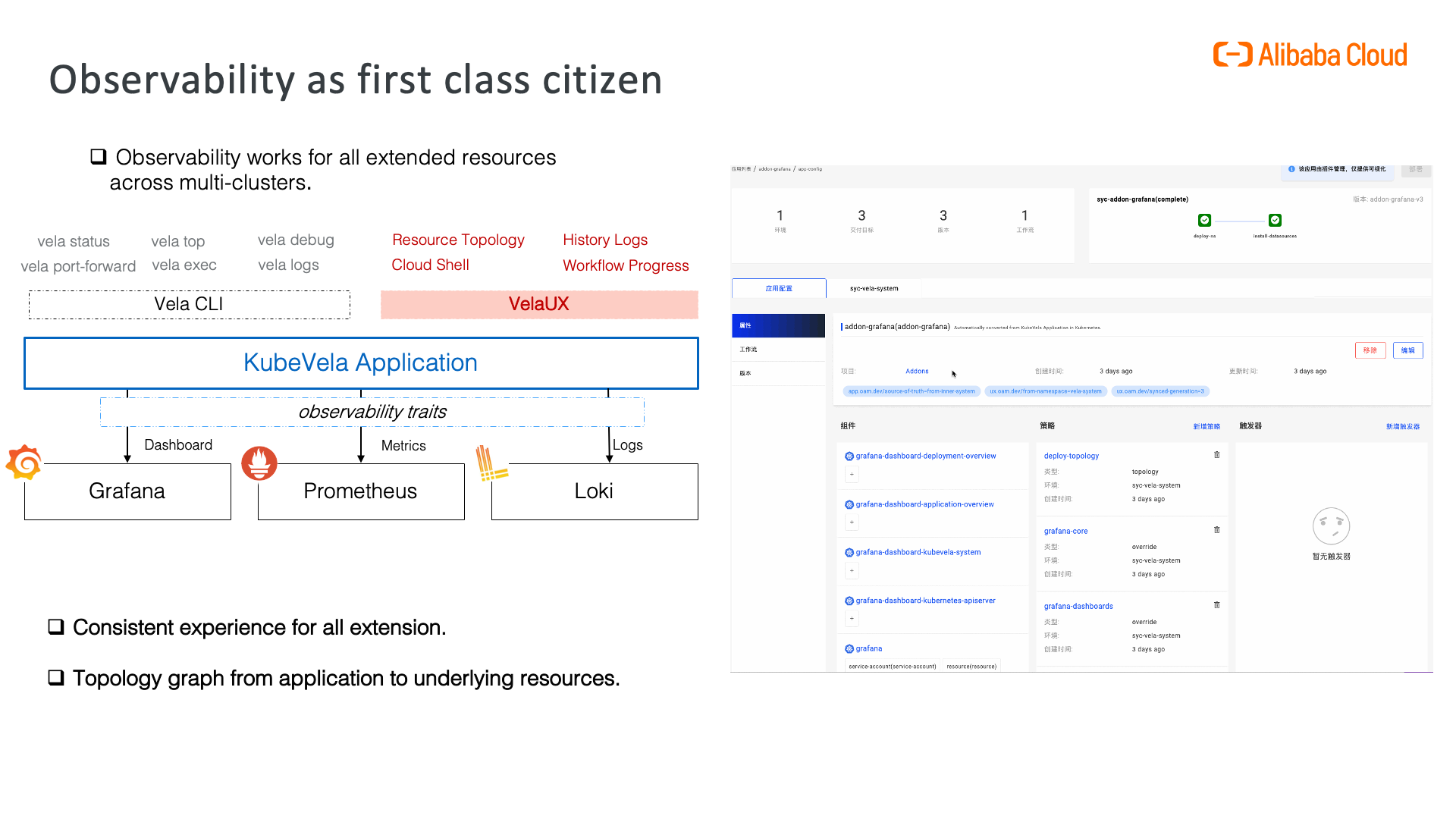The width and height of the screenshot is (1456, 819).
Task: Click the Prometheus flame logo
Action: tap(259, 463)
